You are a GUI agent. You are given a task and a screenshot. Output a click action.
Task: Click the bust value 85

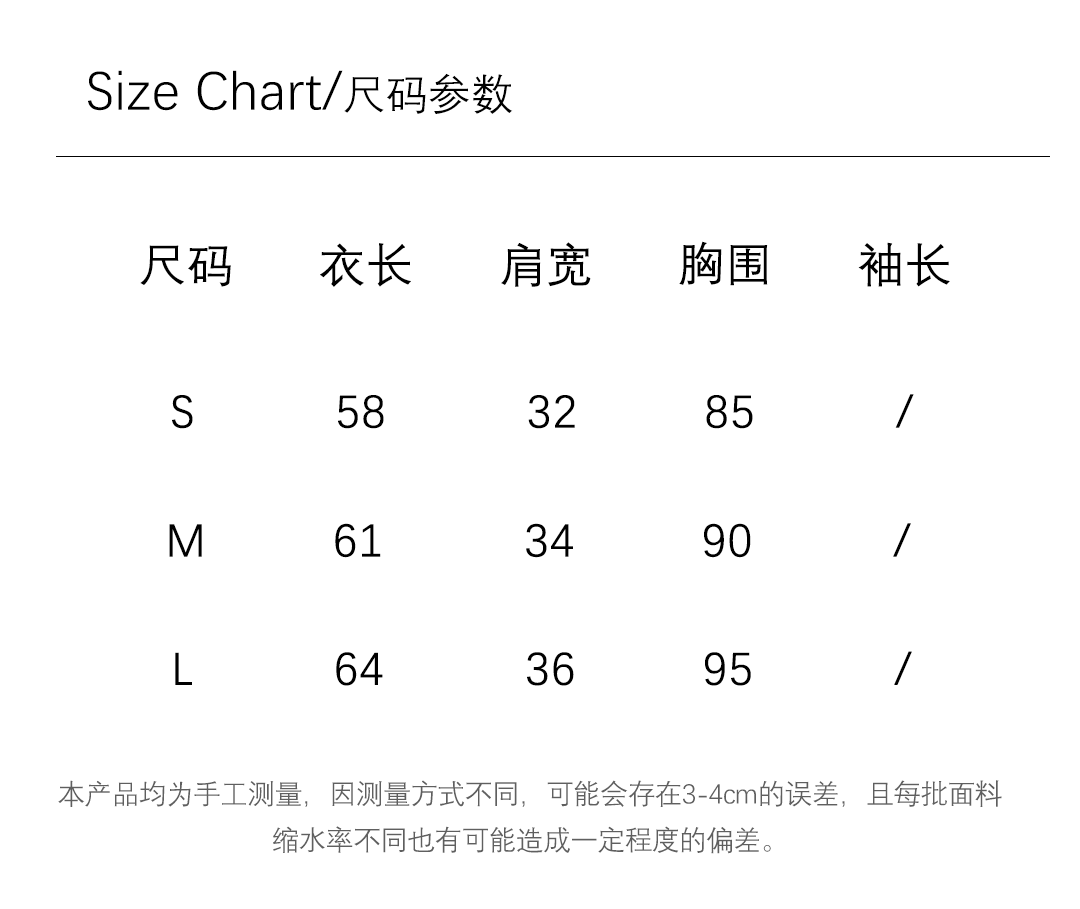tap(729, 412)
